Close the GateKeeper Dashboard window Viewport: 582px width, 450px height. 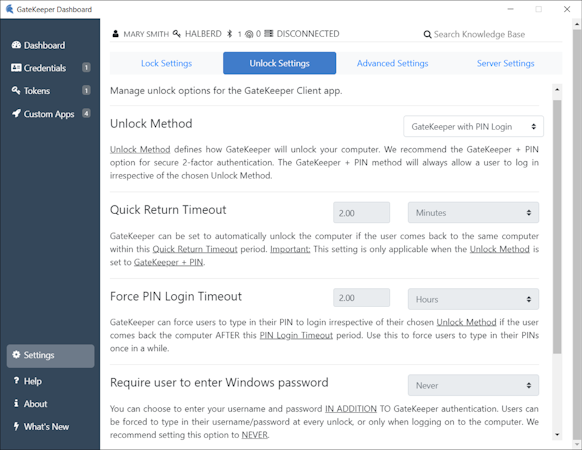[x=567, y=9]
